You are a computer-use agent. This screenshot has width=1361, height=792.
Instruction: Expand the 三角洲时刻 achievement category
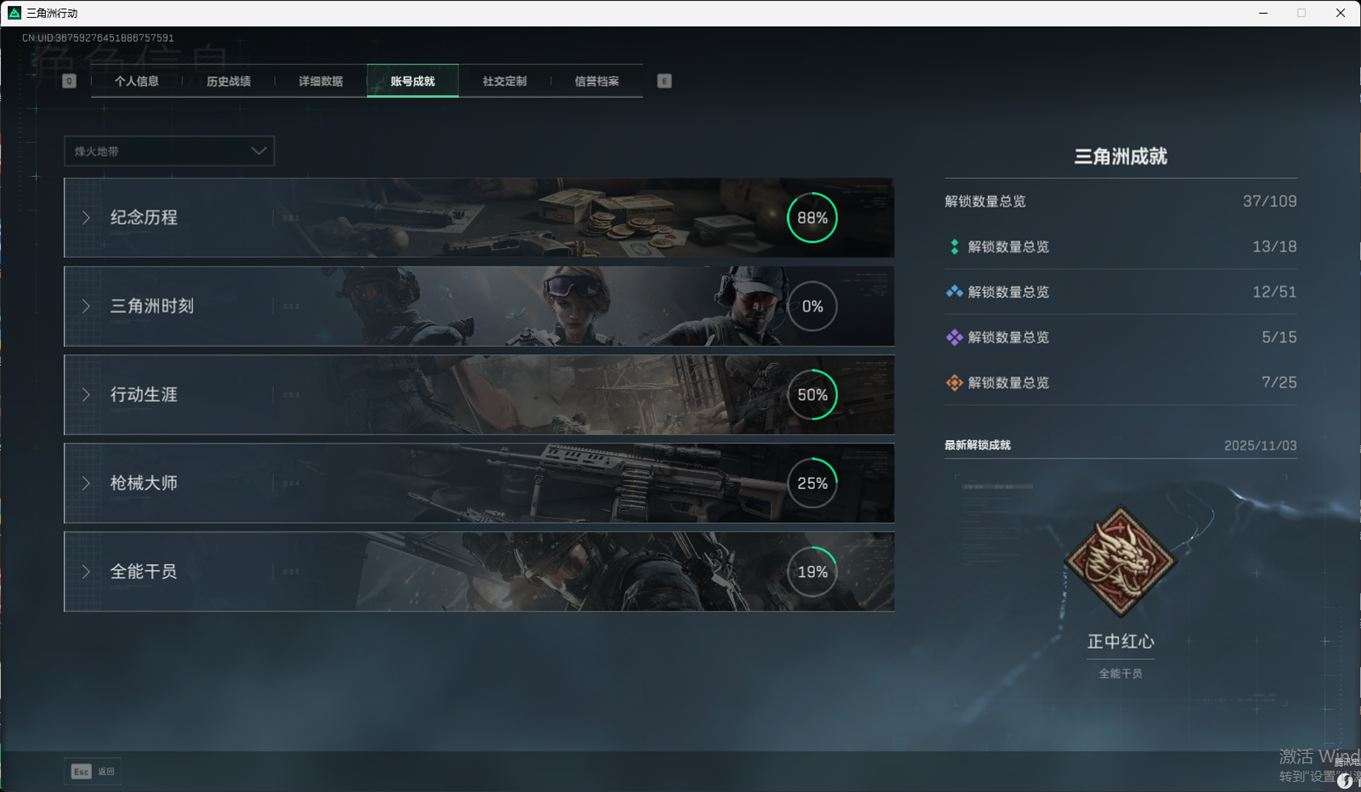click(479, 306)
